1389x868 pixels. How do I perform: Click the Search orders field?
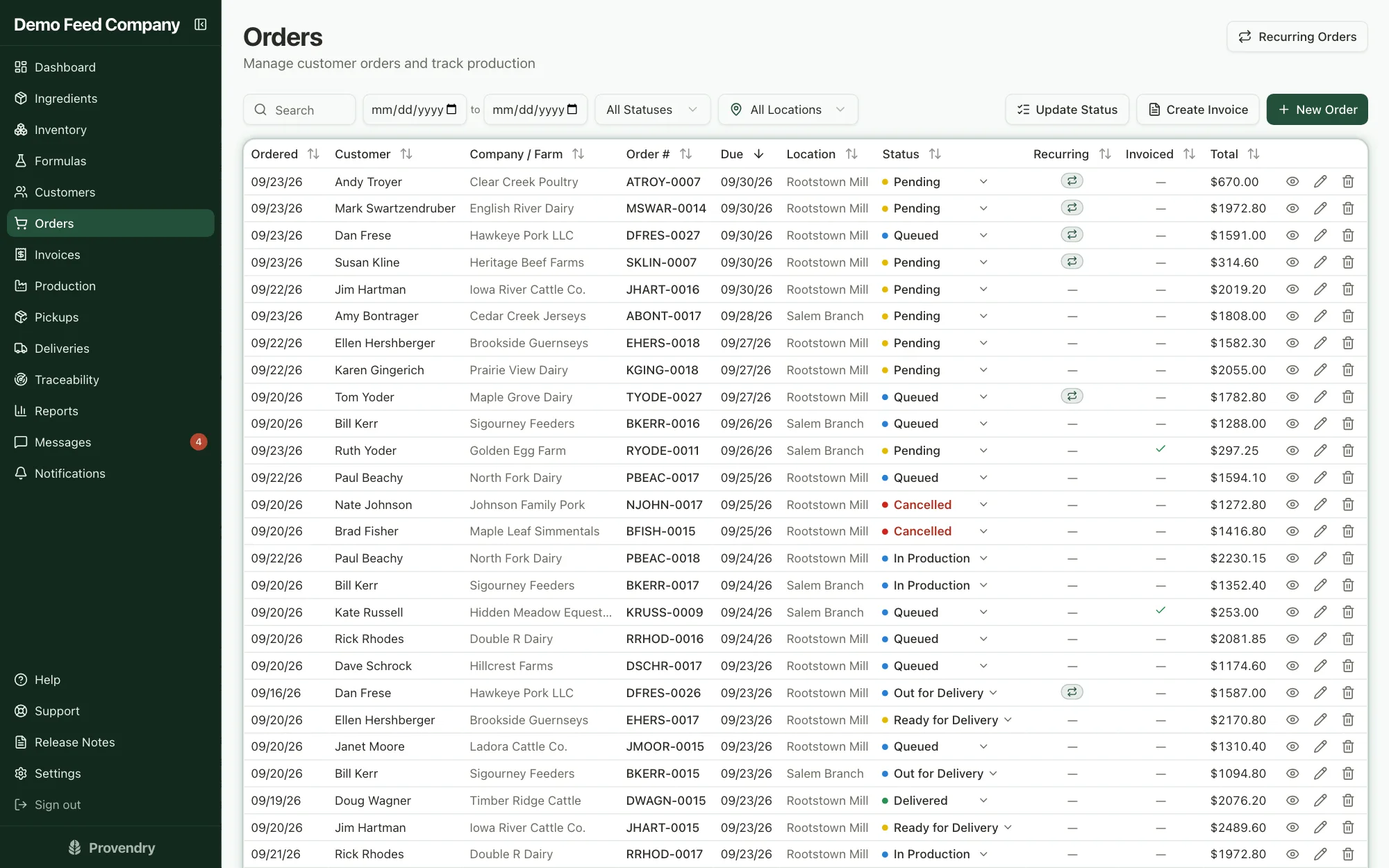coord(299,110)
